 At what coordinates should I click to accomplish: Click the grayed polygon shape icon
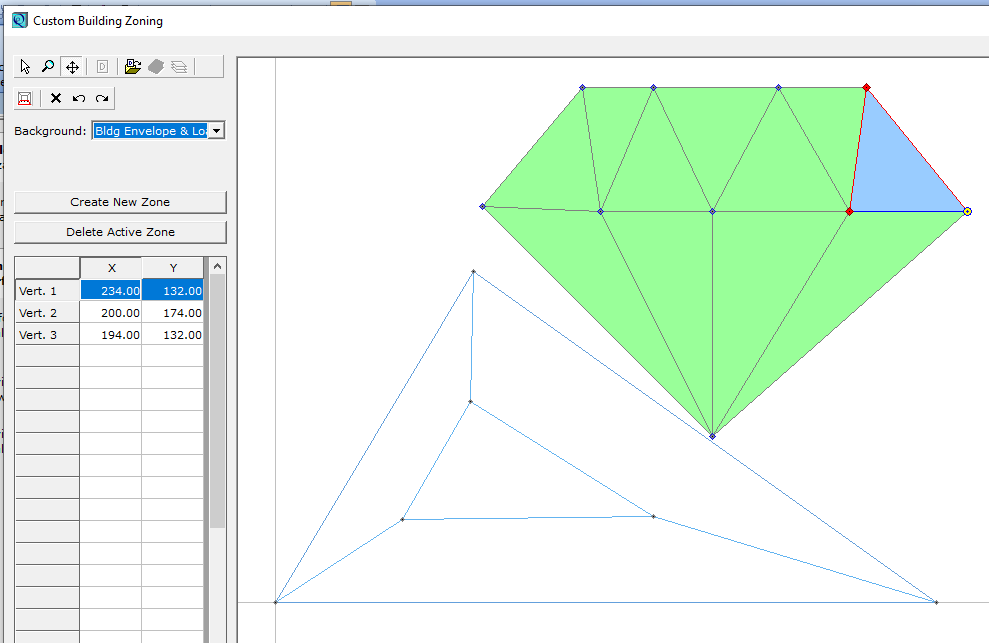pyautogui.click(x=156, y=66)
